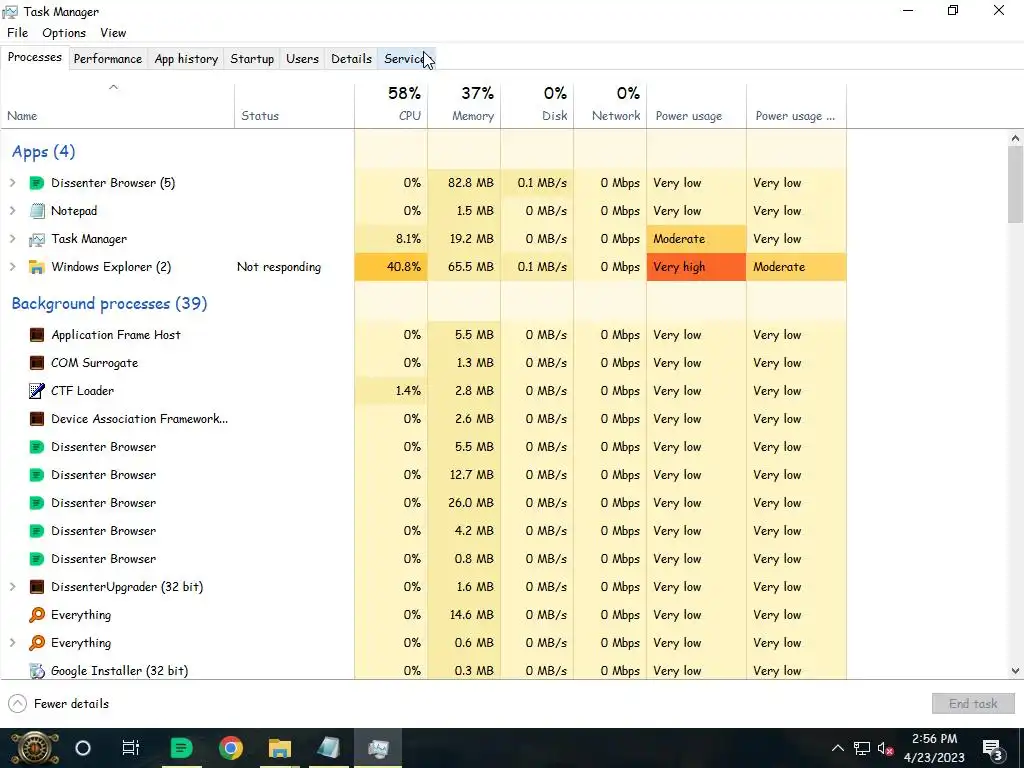Viewport: 1024px width, 768px height.
Task: Sort by the Name column header
Action: [x=118, y=105]
